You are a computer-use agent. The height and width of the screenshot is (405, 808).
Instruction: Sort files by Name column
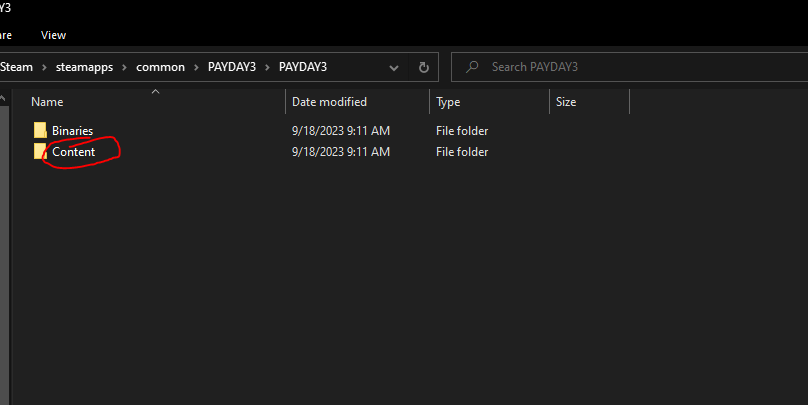[47, 102]
